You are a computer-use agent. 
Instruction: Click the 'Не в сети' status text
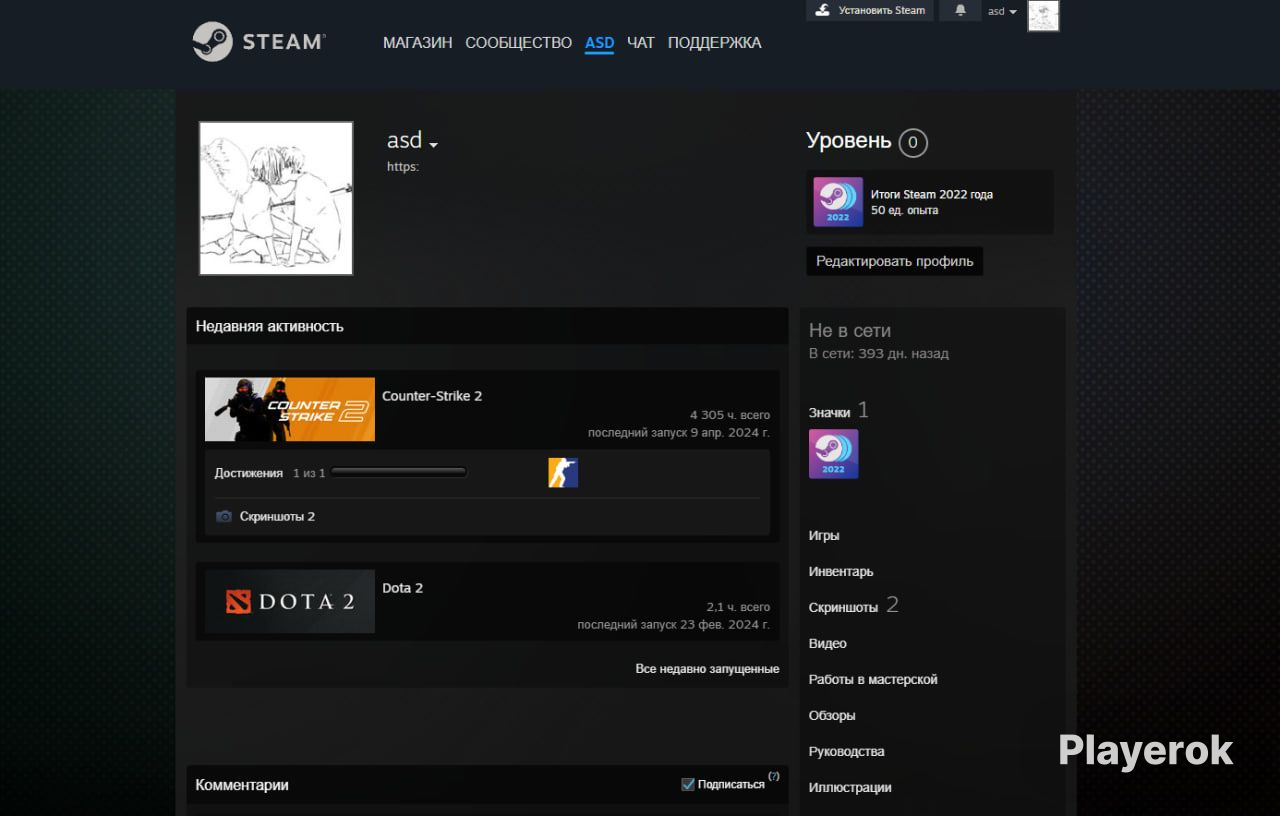(x=850, y=331)
